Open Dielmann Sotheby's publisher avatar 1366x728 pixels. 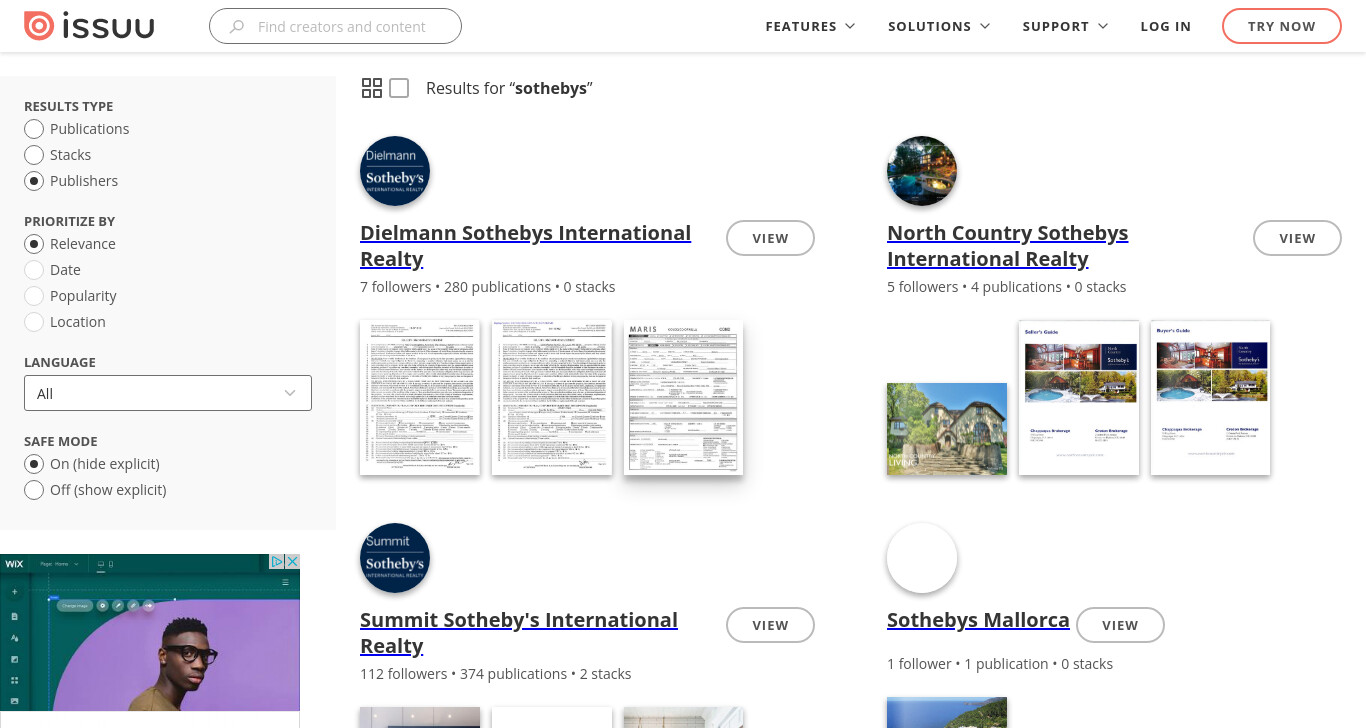point(395,171)
